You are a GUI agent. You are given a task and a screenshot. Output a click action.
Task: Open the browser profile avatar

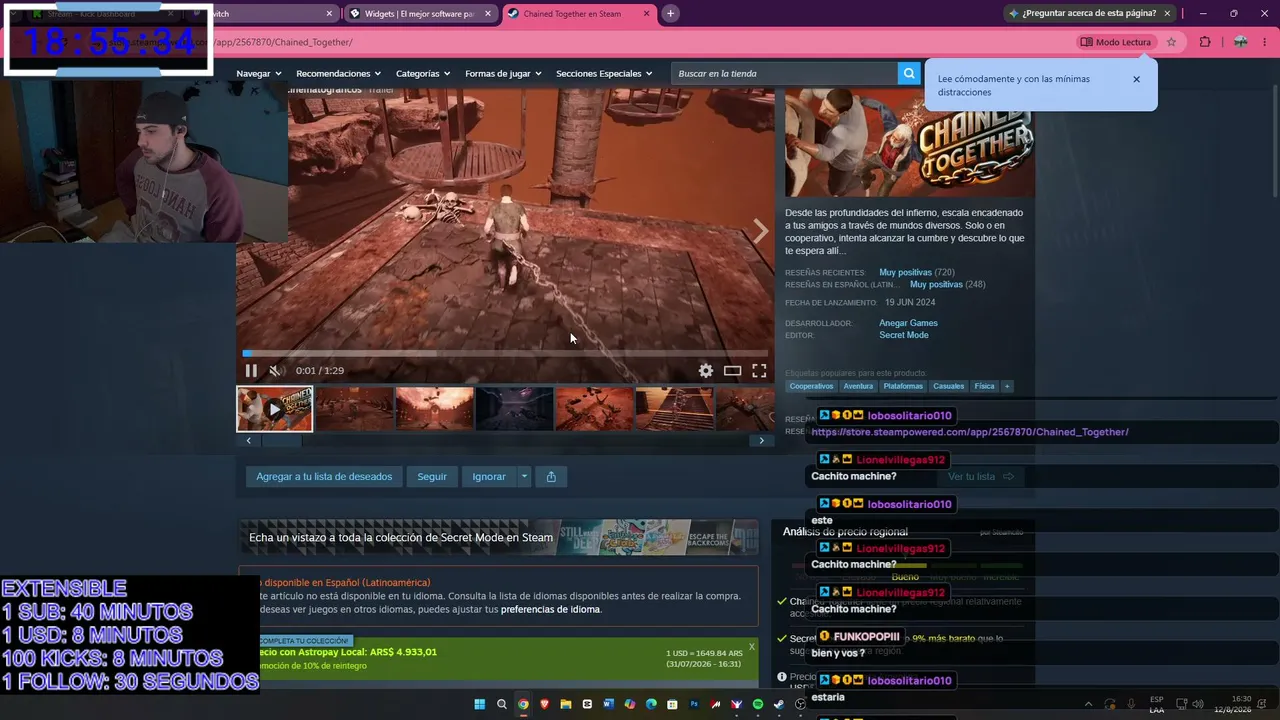(x=1240, y=42)
